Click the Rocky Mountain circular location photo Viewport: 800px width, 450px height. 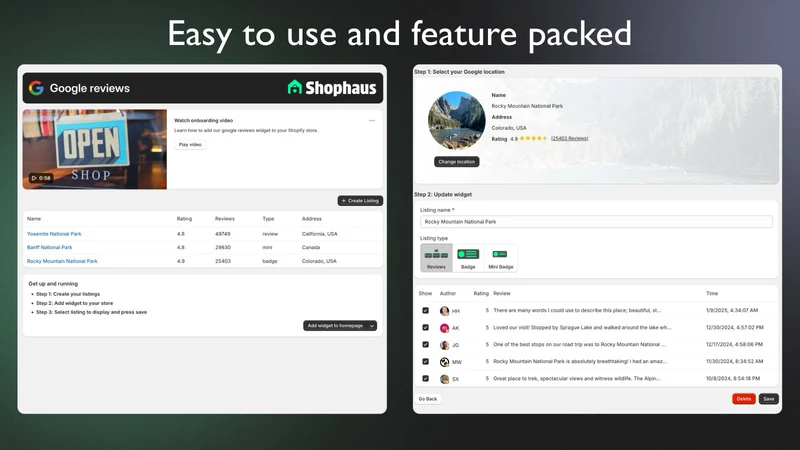[x=457, y=120]
